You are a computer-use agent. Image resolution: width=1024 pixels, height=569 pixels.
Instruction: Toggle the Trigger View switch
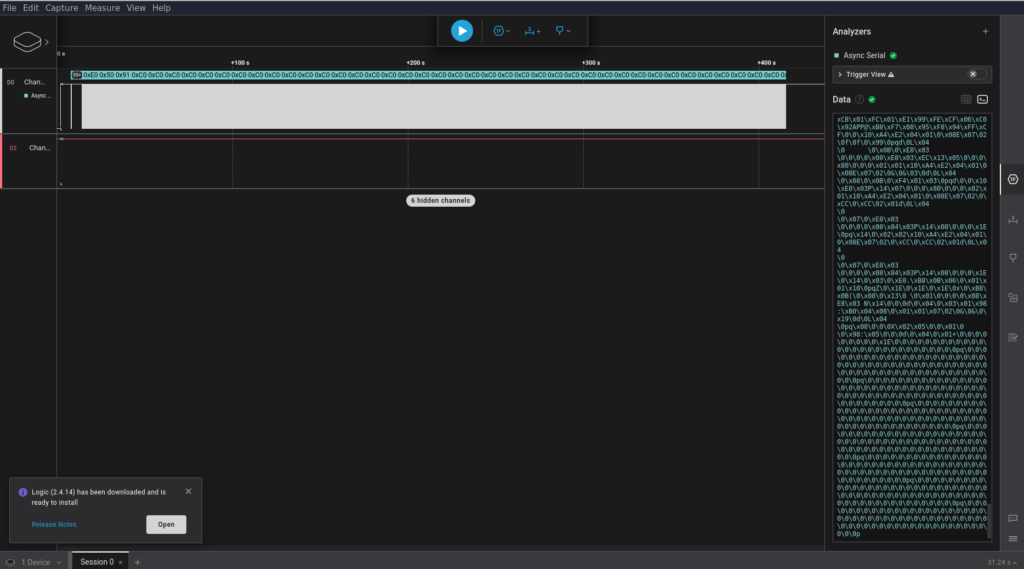tap(976, 74)
